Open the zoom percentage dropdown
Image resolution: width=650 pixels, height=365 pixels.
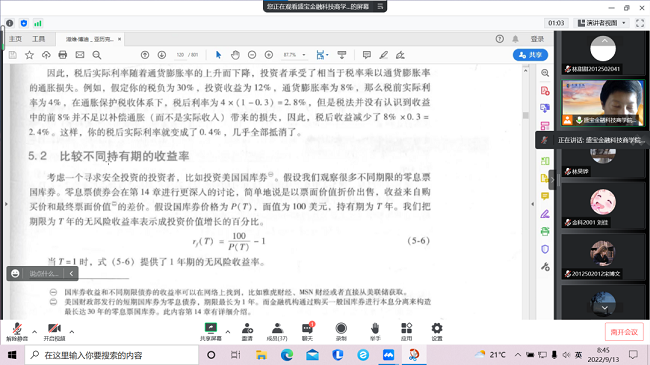[304, 55]
